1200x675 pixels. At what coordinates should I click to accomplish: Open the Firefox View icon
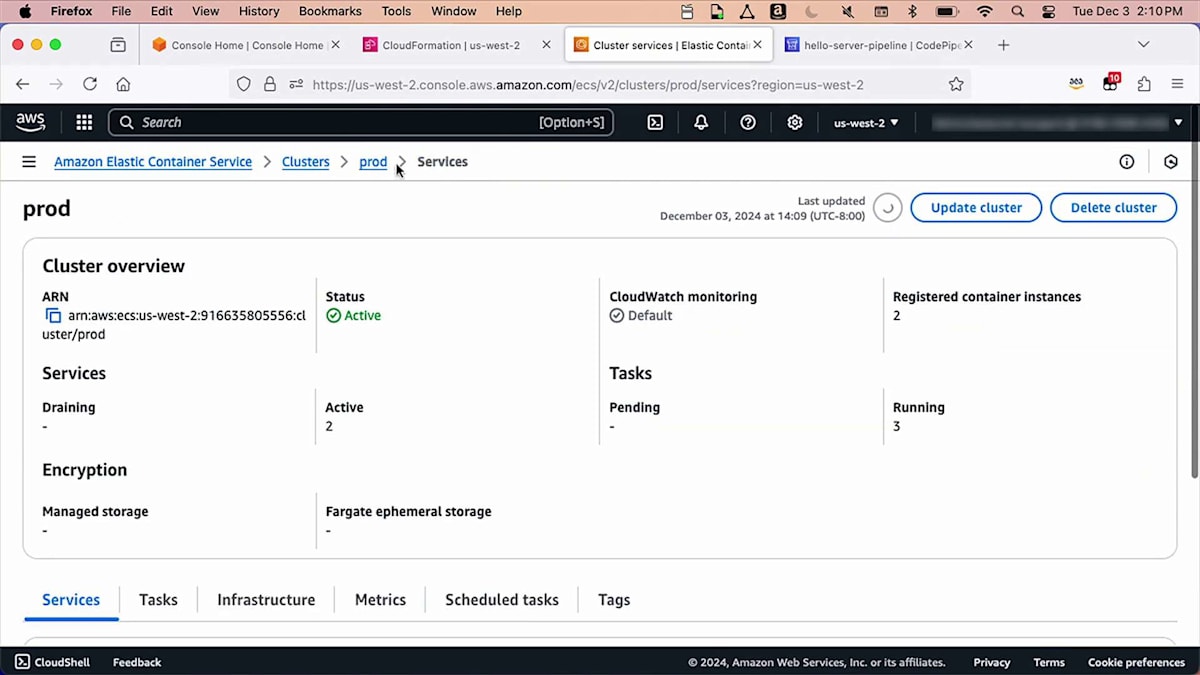point(118,45)
